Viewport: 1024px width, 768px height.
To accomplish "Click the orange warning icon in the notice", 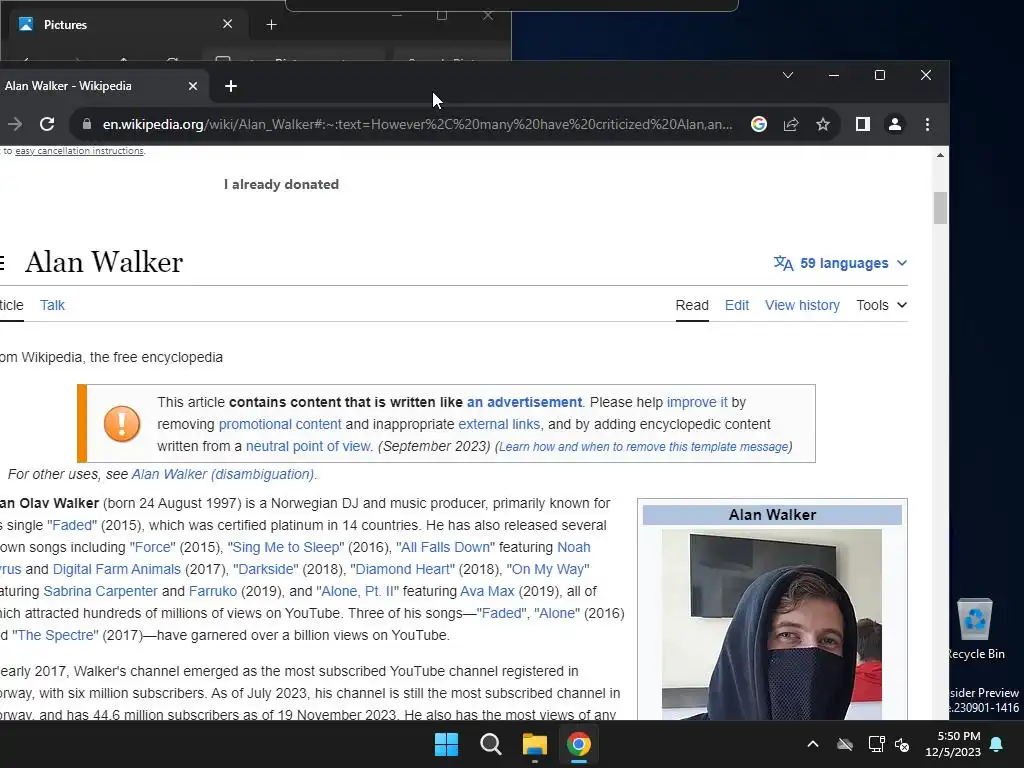I will coord(122,424).
